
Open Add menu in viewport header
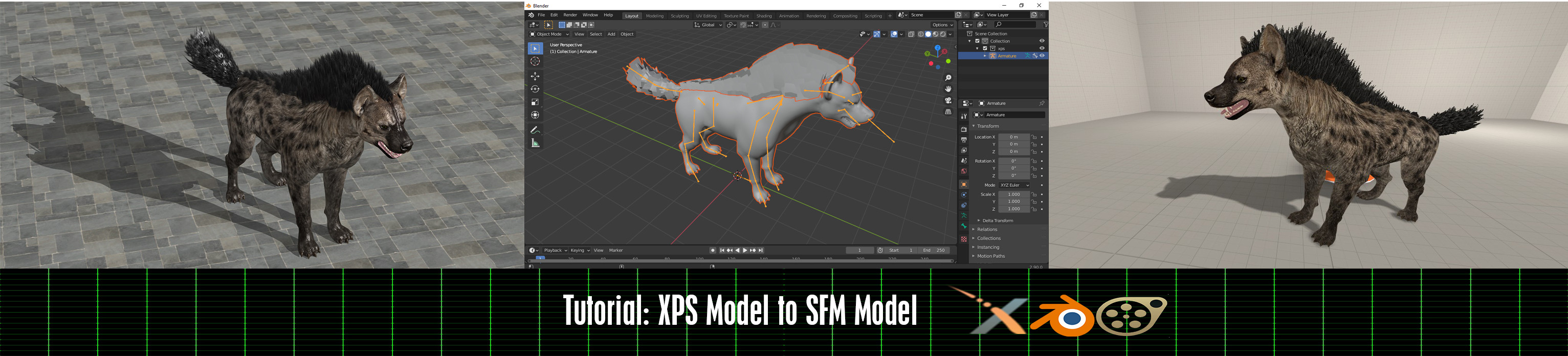coord(611,34)
